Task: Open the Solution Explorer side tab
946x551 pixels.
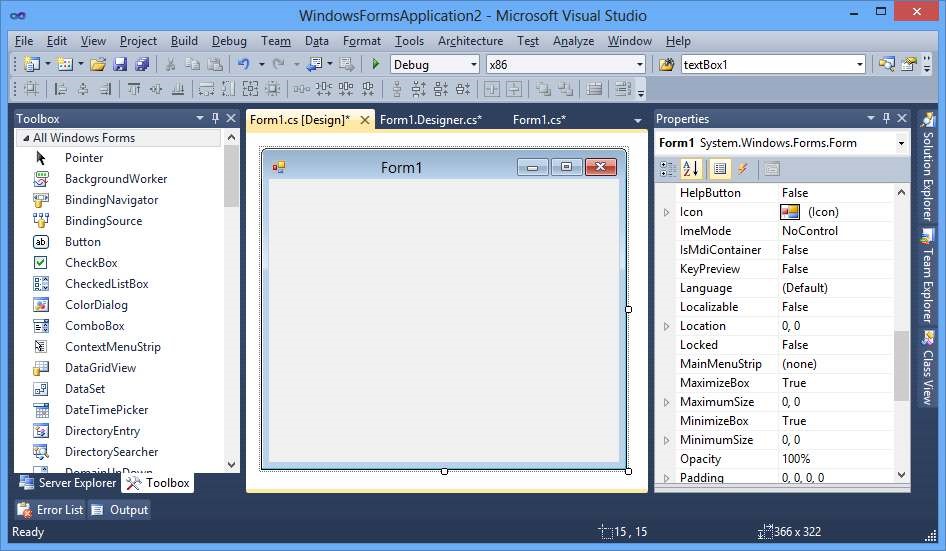Action: pyautogui.click(x=928, y=168)
